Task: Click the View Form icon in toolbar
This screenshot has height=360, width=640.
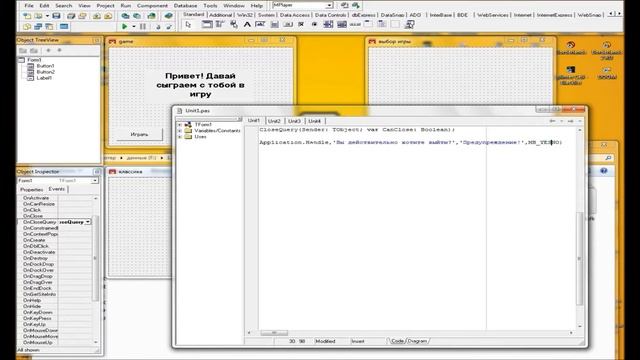Action: (x=38, y=27)
